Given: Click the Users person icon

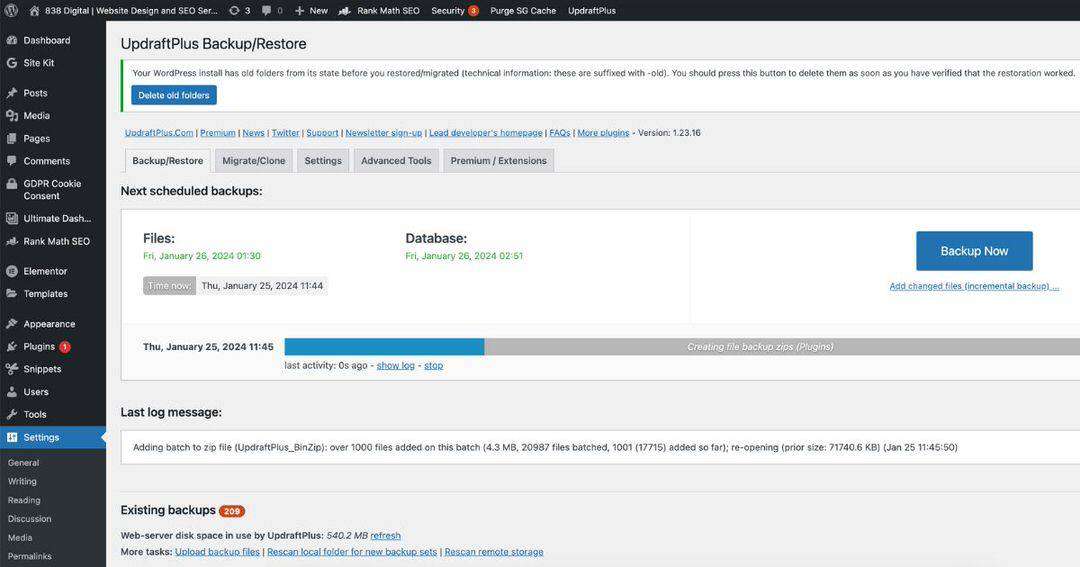Looking at the screenshot, I should pyautogui.click(x=12, y=392).
